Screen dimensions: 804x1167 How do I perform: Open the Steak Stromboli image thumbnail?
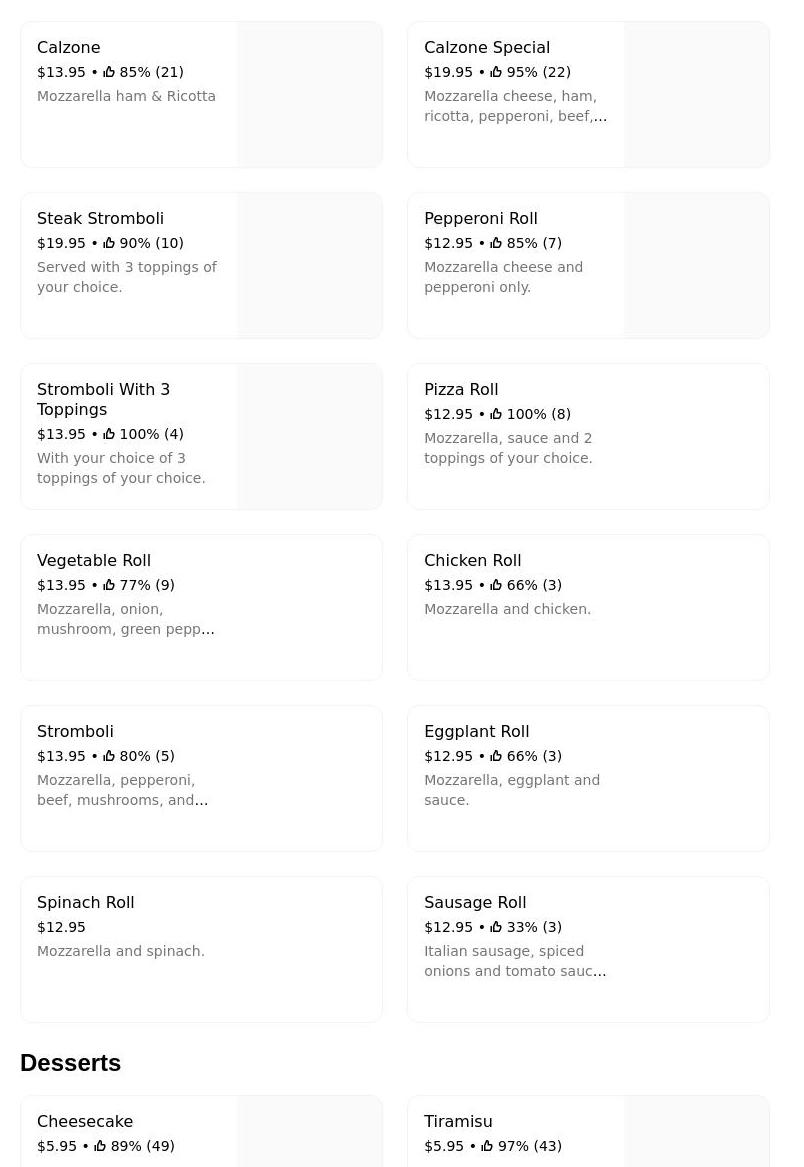(x=310, y=266)
